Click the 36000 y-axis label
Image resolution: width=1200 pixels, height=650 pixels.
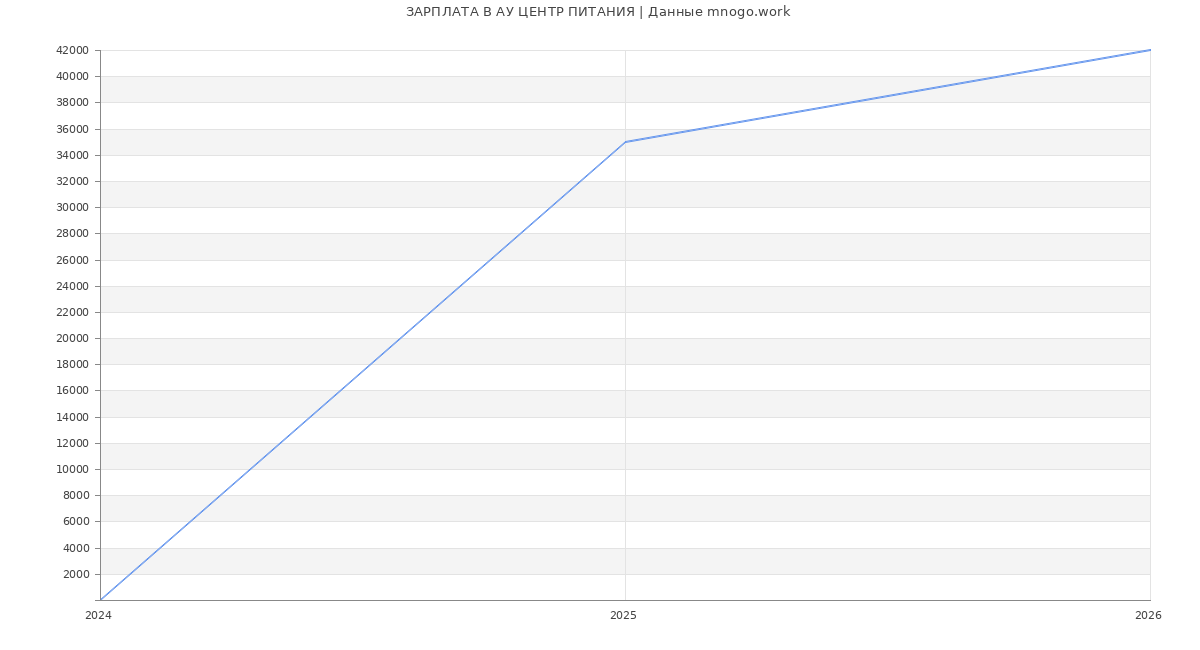(x=72, y=129)
